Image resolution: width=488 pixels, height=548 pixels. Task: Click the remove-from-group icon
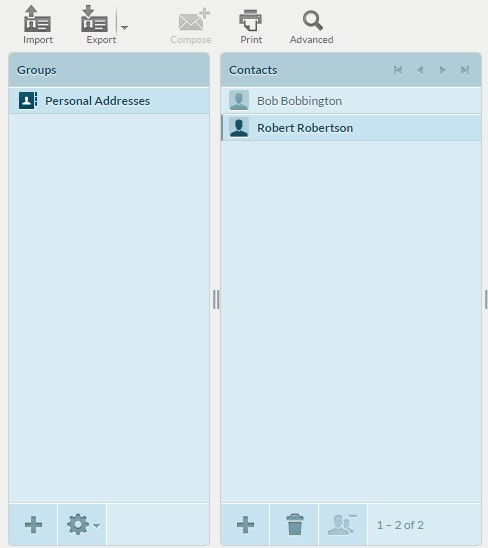point(343,525)
